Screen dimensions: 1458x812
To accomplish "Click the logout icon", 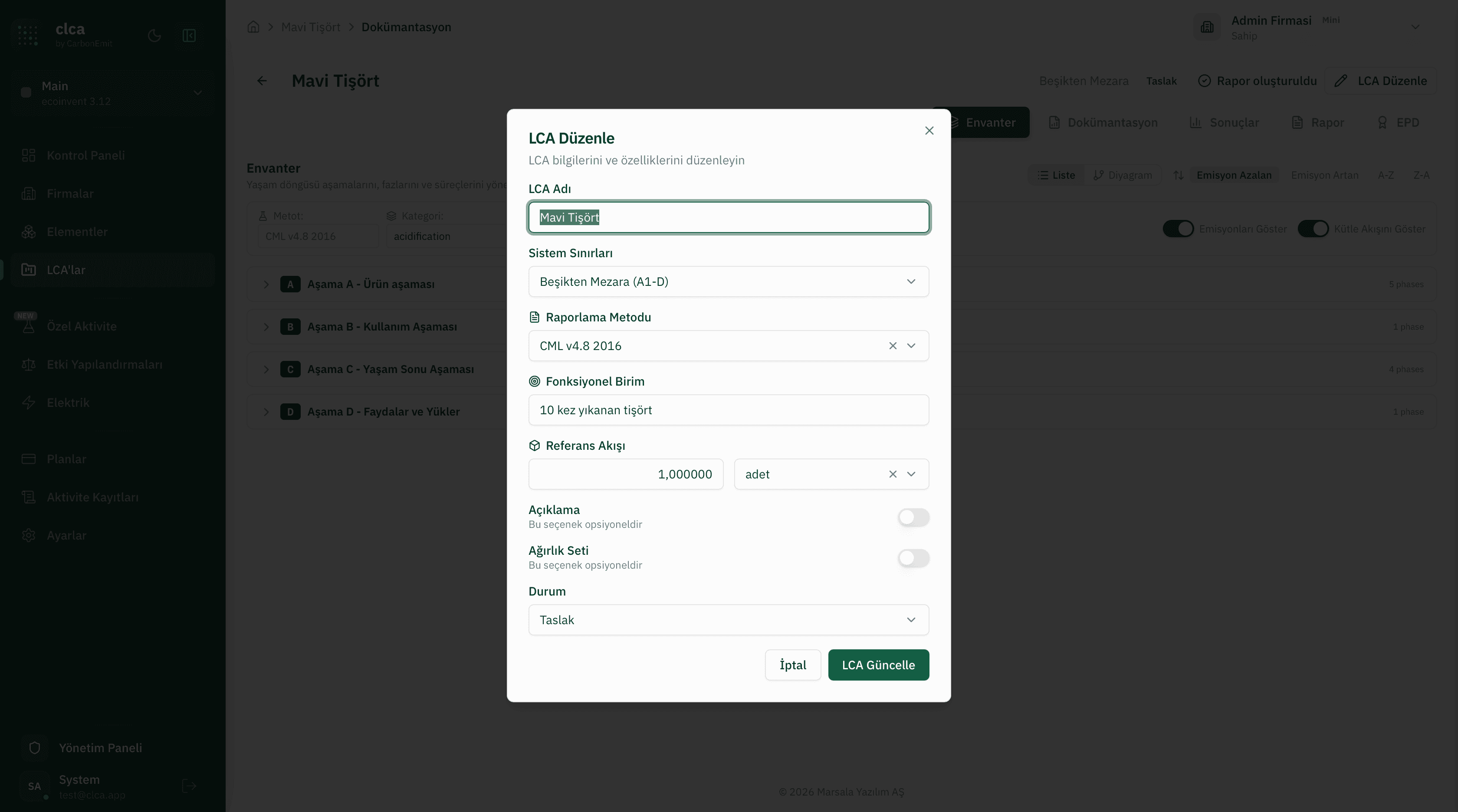I will 190,786.
